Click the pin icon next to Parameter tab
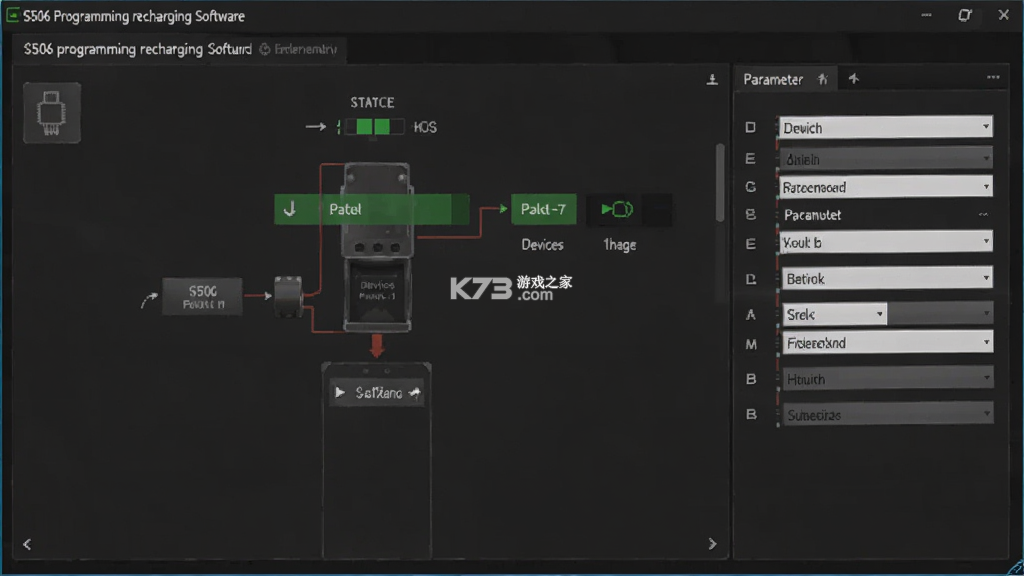 [823, 79]
